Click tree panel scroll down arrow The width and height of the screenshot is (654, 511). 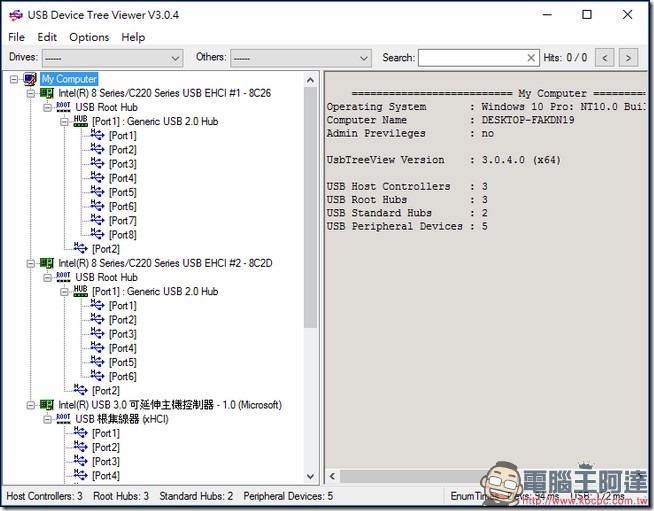[x=310, y=476]
